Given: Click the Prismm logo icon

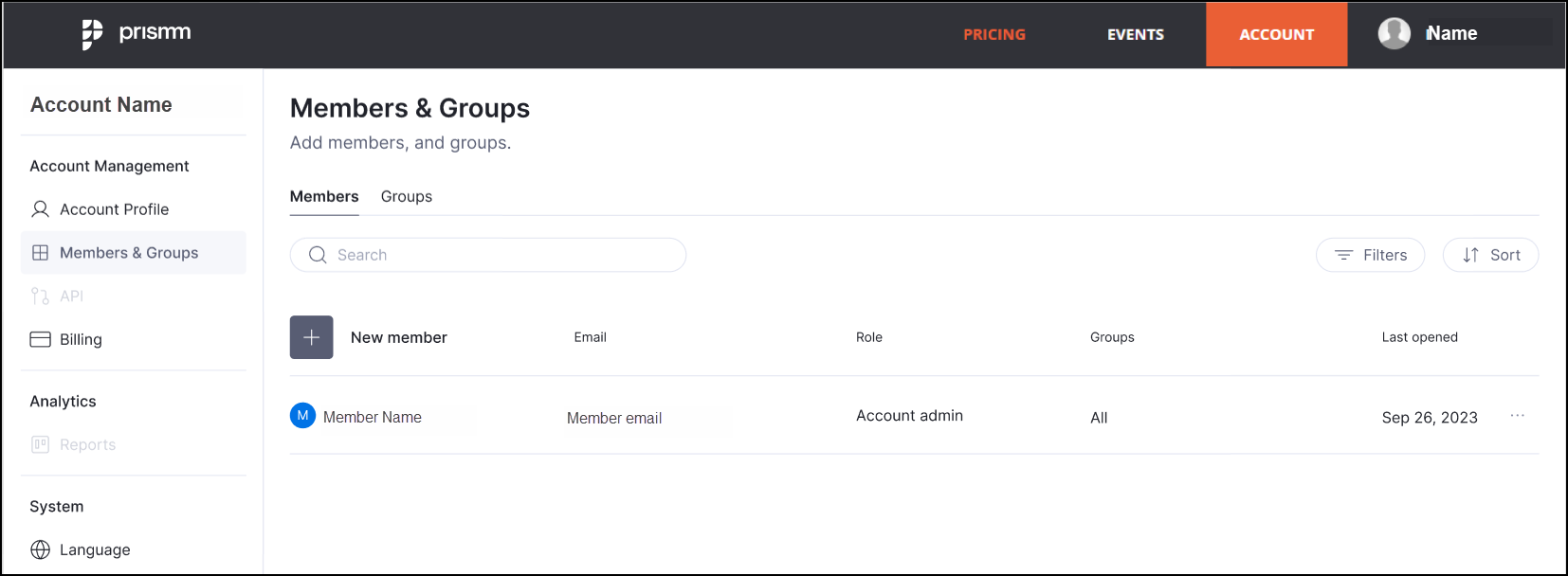Looking at the screenshot, I should tap(92, 34).
